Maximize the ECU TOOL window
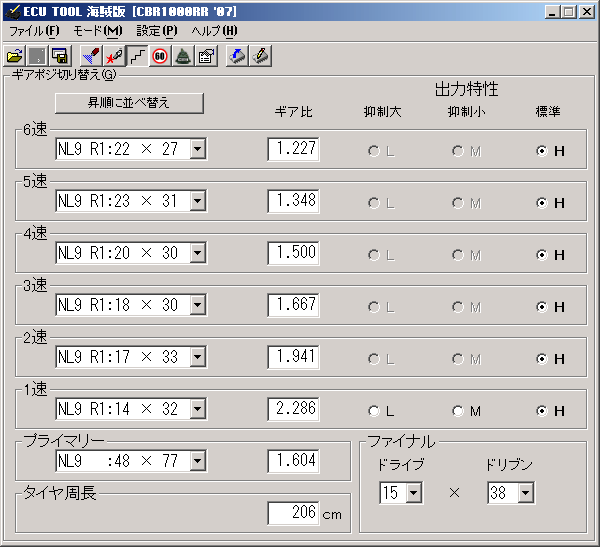Image resolution: width=600 pixels, height=547 pixels. pos(569,12)
